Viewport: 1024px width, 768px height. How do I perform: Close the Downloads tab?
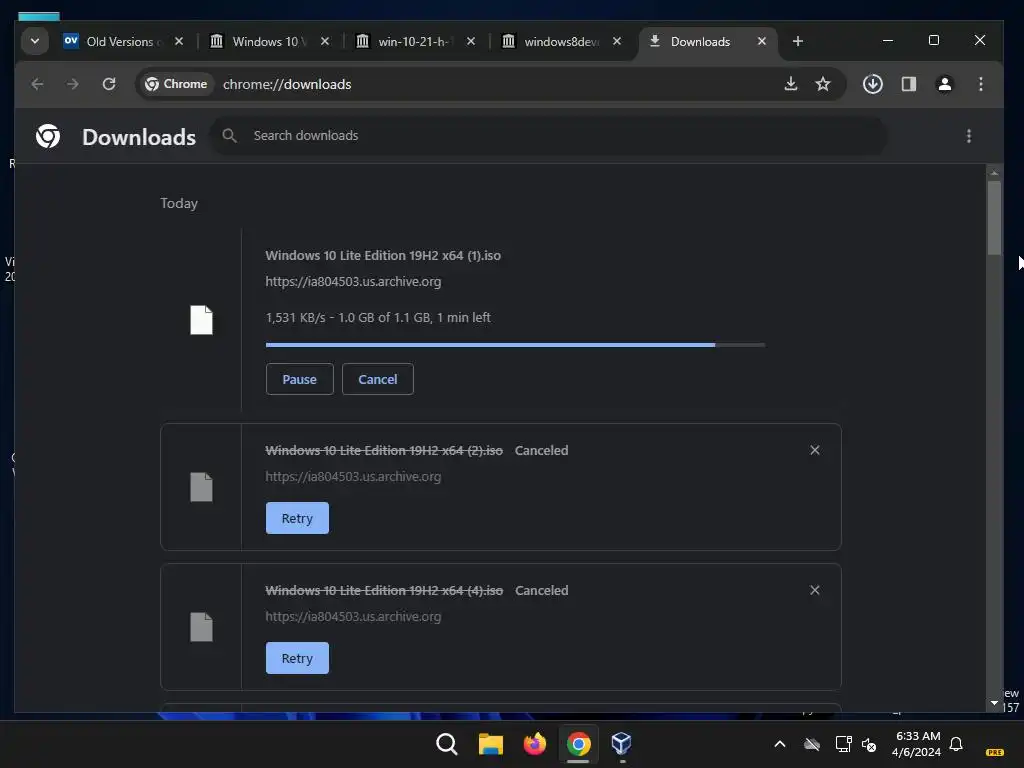coord(761,41)
